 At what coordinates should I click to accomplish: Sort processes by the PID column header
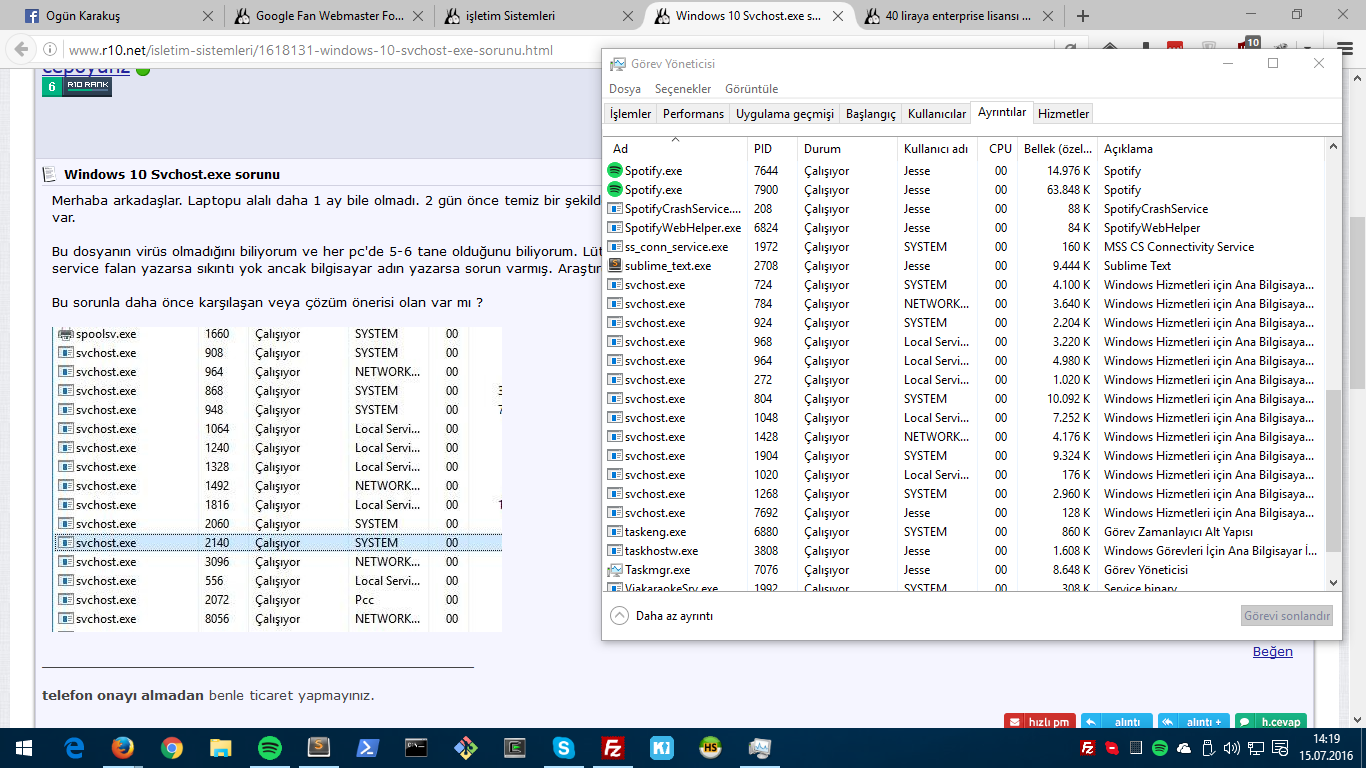click(x=772, y=148)
